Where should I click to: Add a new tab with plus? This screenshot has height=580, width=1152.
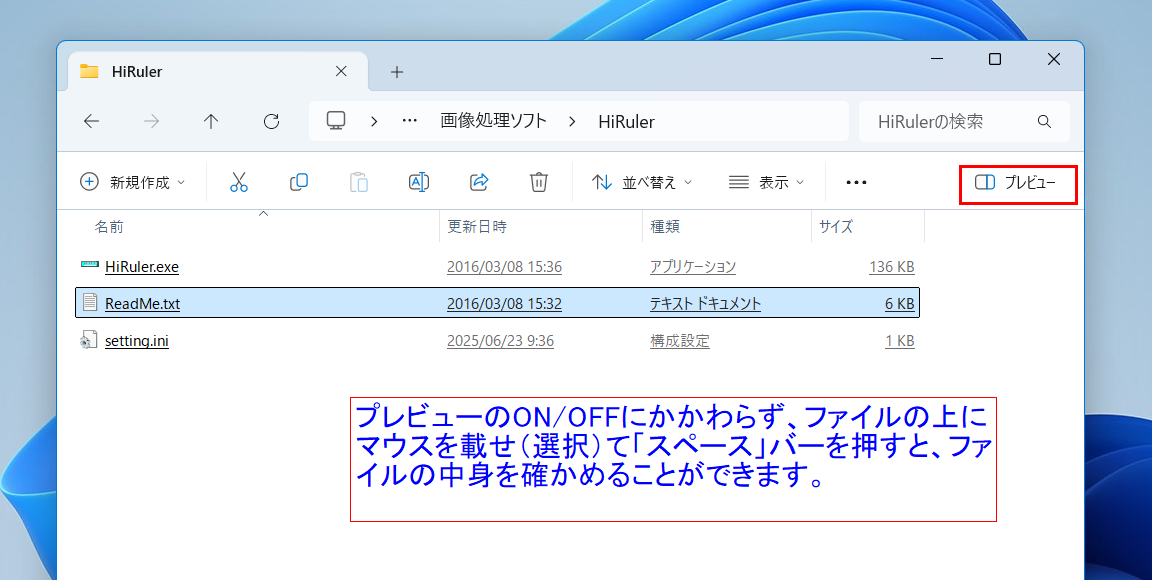click(397, 71)
